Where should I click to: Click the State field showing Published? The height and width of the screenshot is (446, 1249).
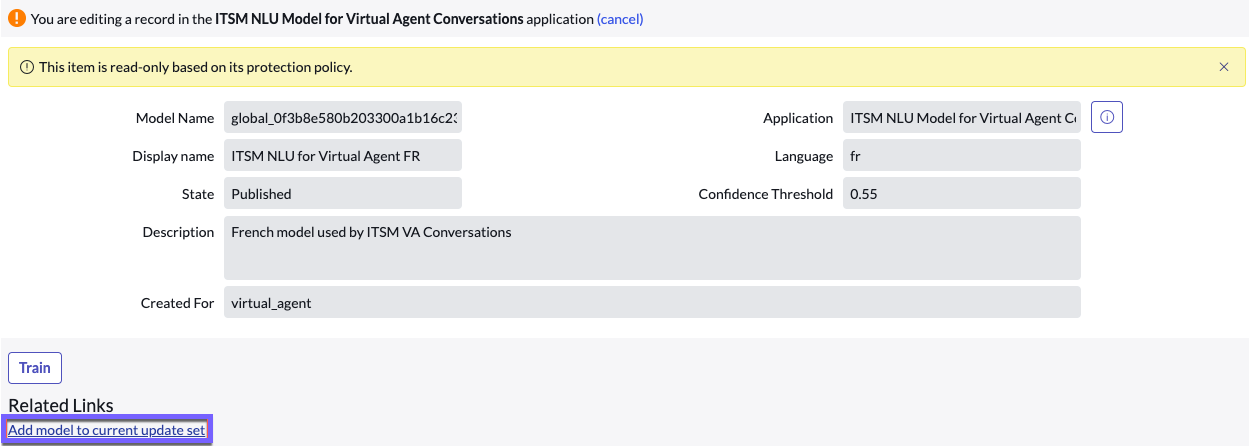point(343,194)
